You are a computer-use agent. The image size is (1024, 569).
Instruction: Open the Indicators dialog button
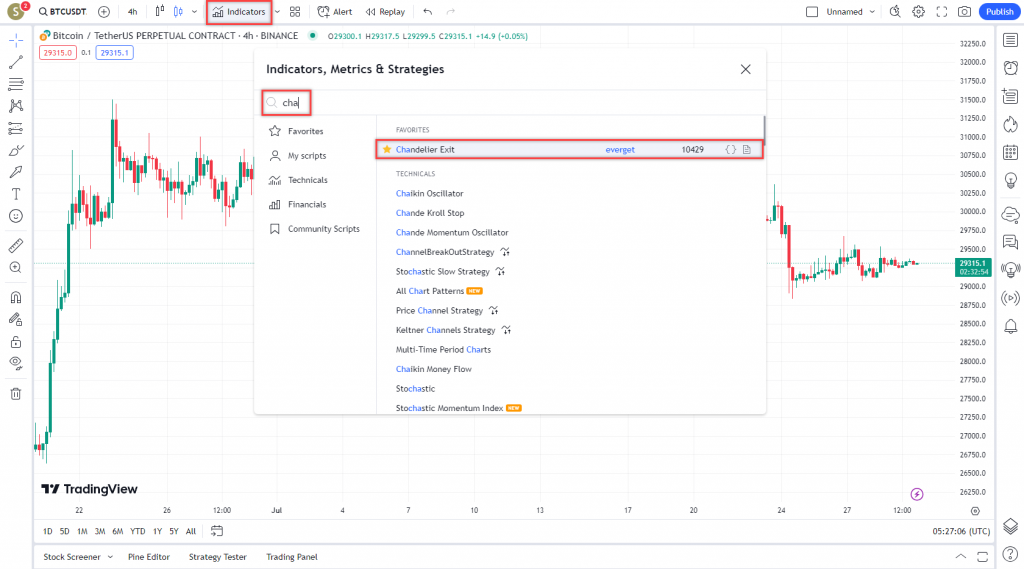pos(239,12)
